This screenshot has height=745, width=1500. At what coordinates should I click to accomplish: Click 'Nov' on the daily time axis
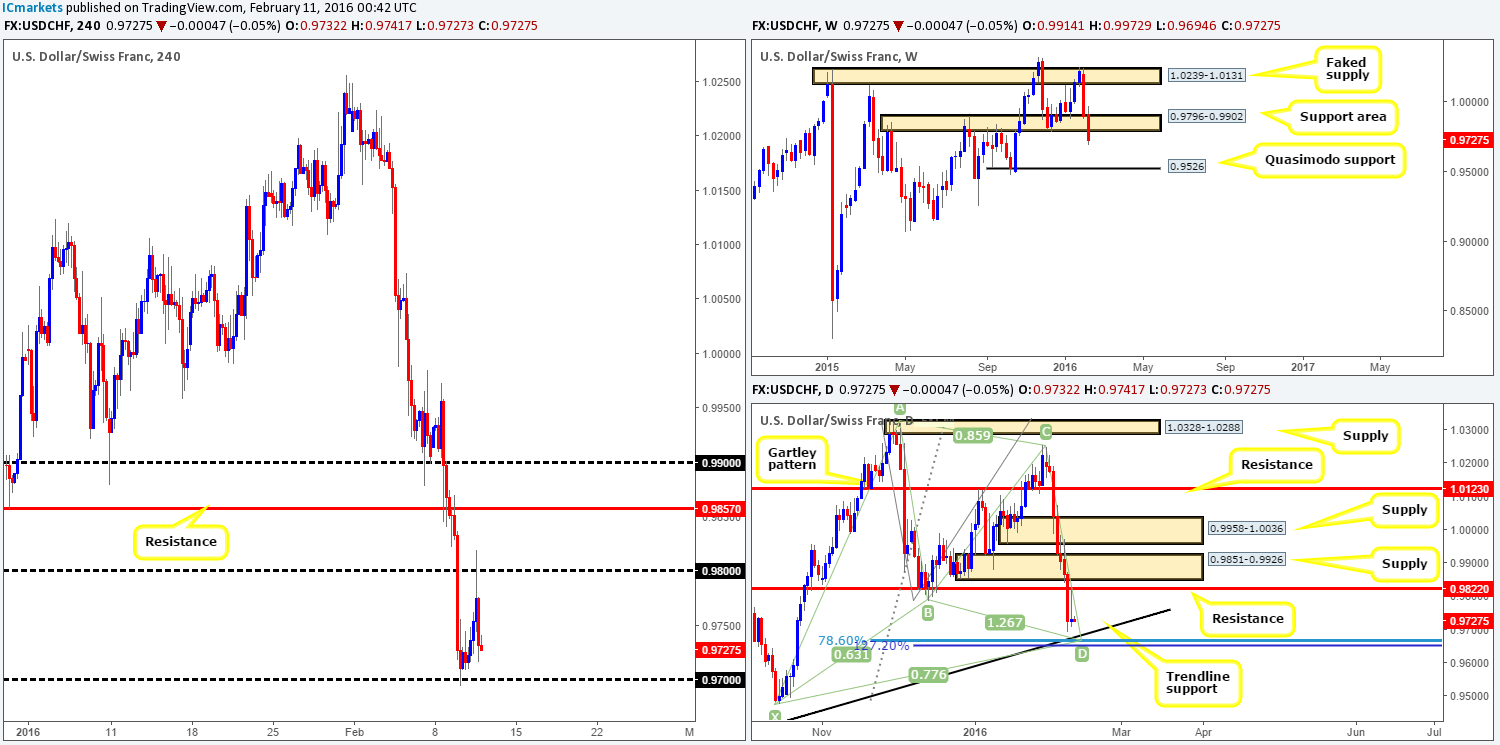point(821,730)
